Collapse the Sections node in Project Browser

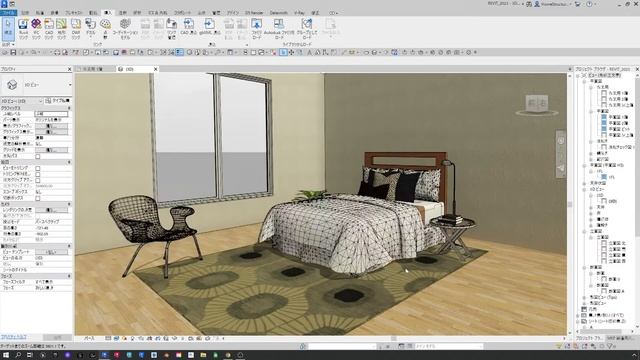584,267
